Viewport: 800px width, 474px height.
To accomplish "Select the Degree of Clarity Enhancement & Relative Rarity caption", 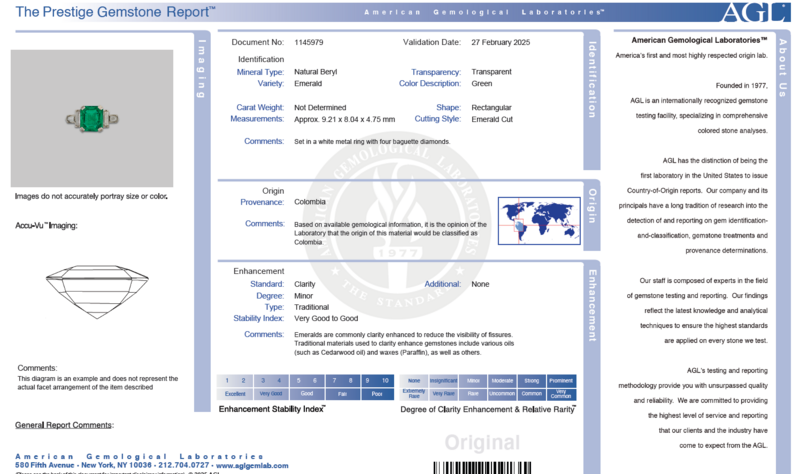I will click(x=488, y=409).
